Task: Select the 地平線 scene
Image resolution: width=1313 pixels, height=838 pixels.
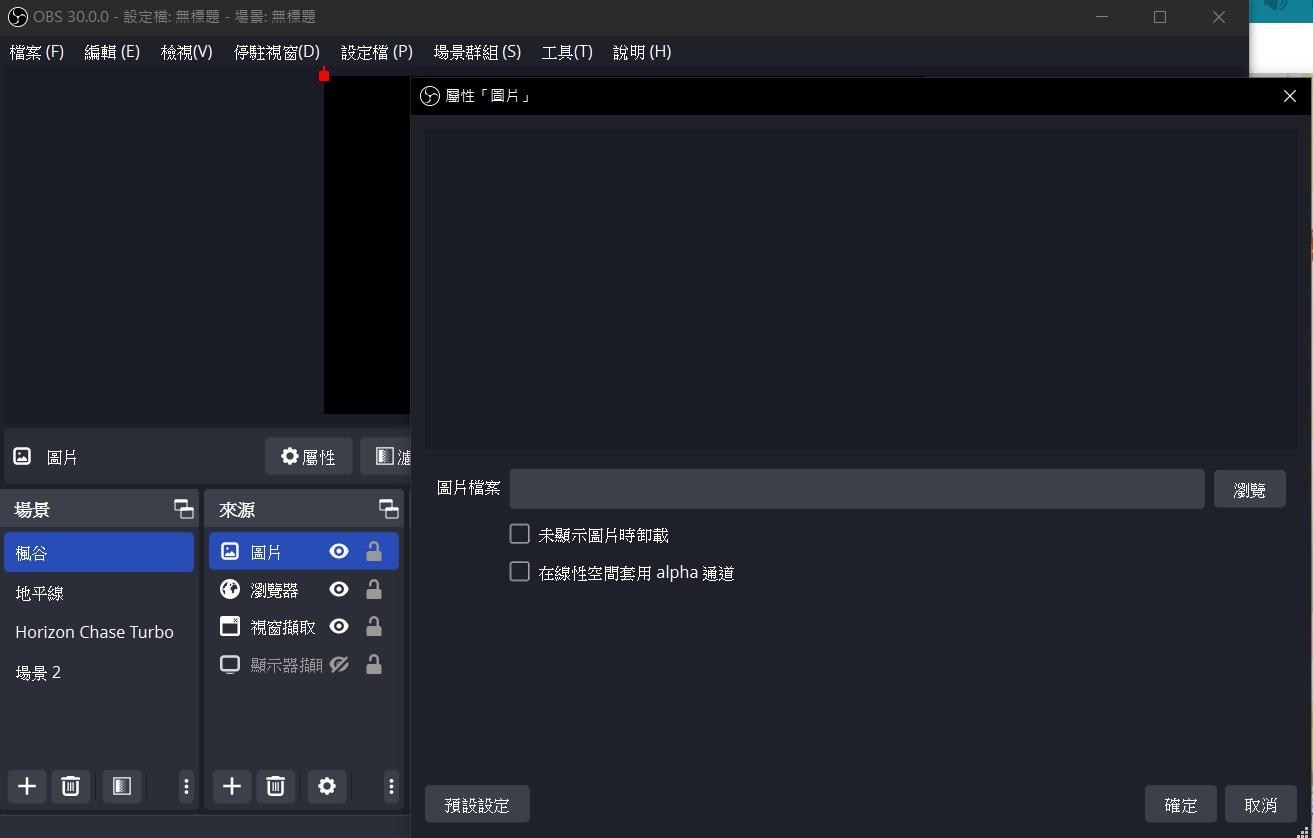Action: tap(40, 592)
